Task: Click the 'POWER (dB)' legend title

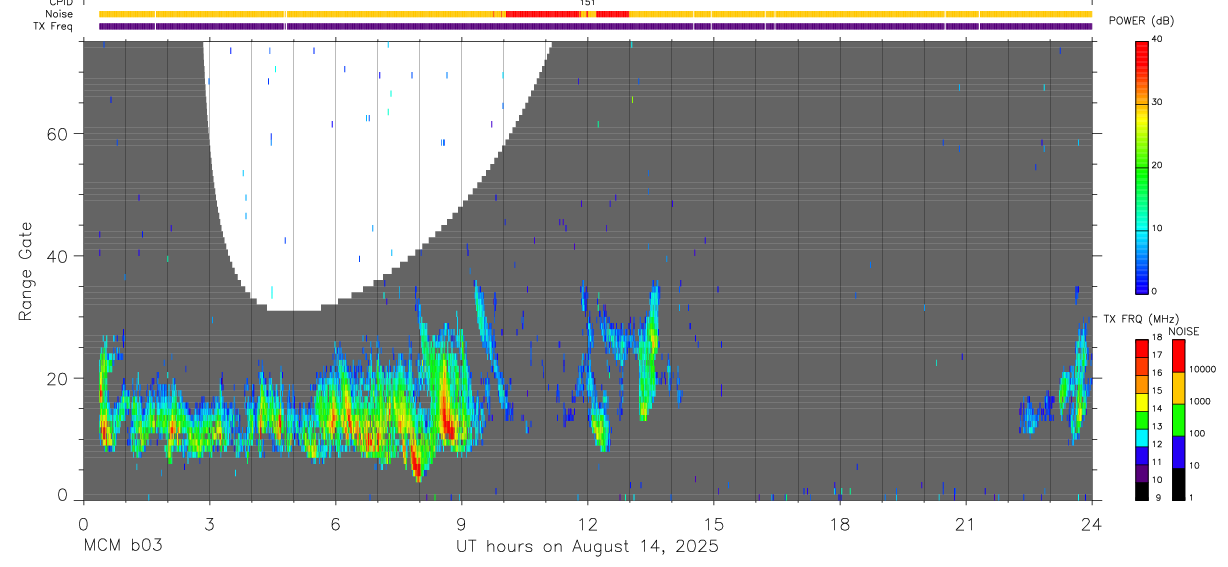Action: (1141, 21)
